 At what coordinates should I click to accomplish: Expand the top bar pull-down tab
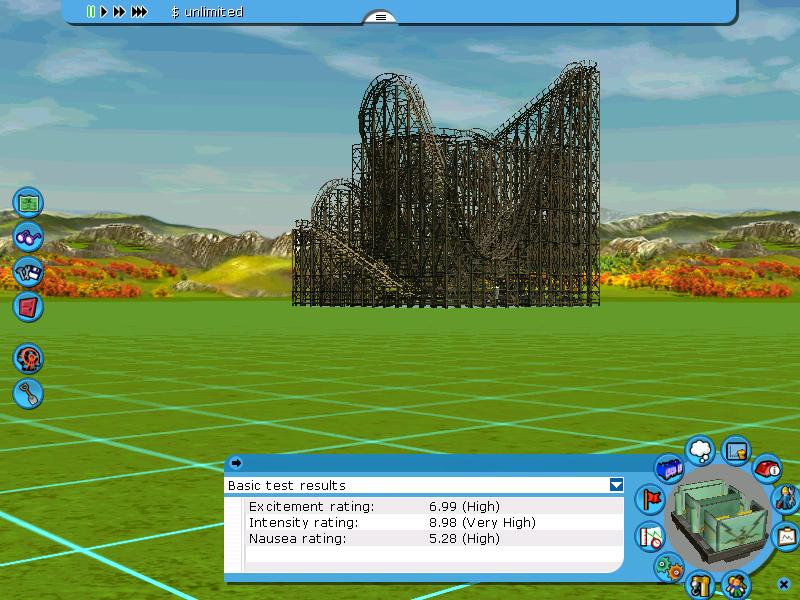tap(381, 17)
